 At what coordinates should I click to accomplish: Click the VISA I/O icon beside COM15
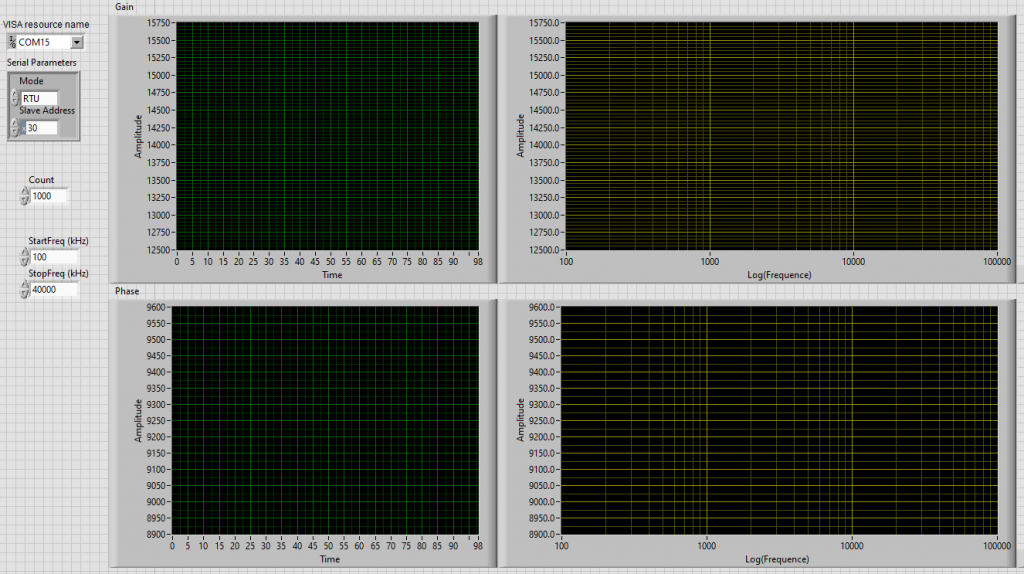pyautogui.click(x=12, y=42)
